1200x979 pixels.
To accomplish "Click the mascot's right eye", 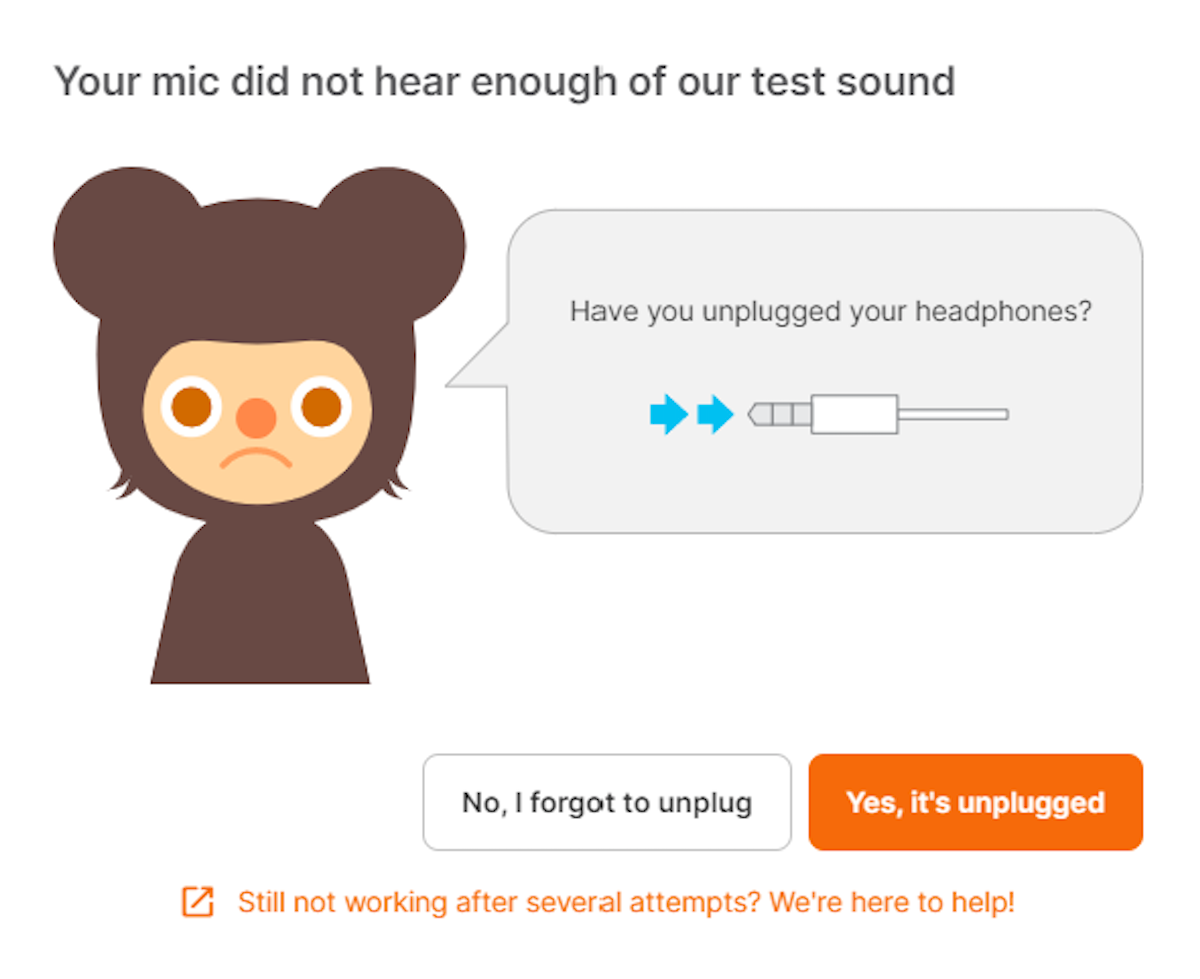I will pos(321,406).
